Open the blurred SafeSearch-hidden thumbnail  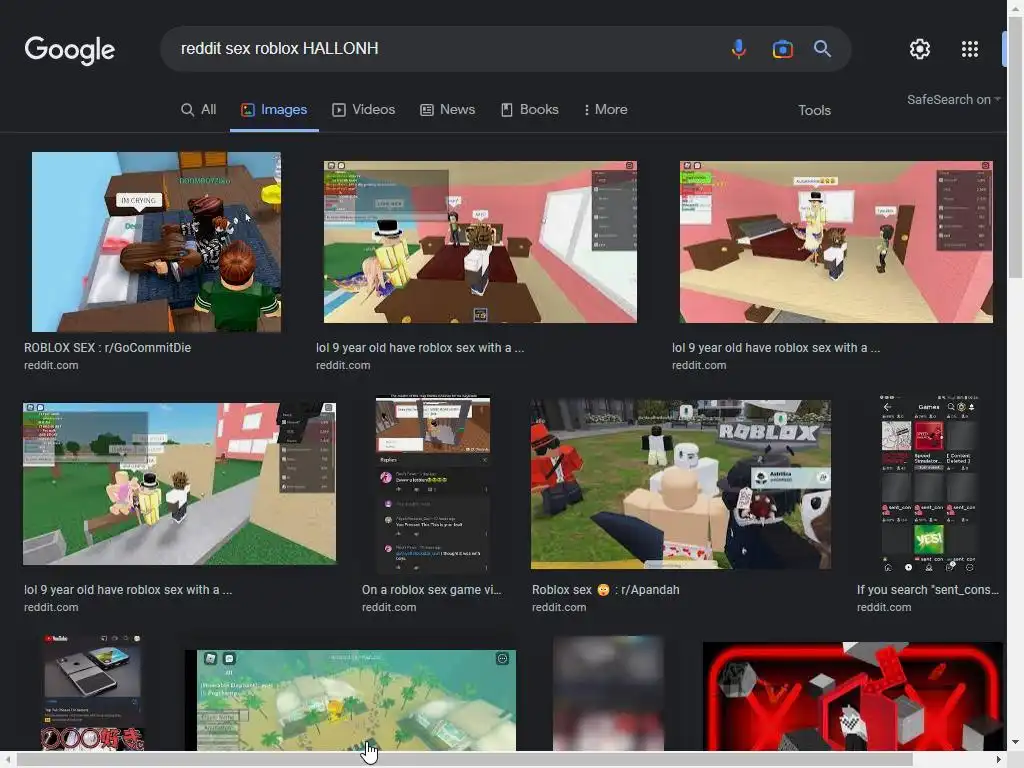[x=609, y=694]
